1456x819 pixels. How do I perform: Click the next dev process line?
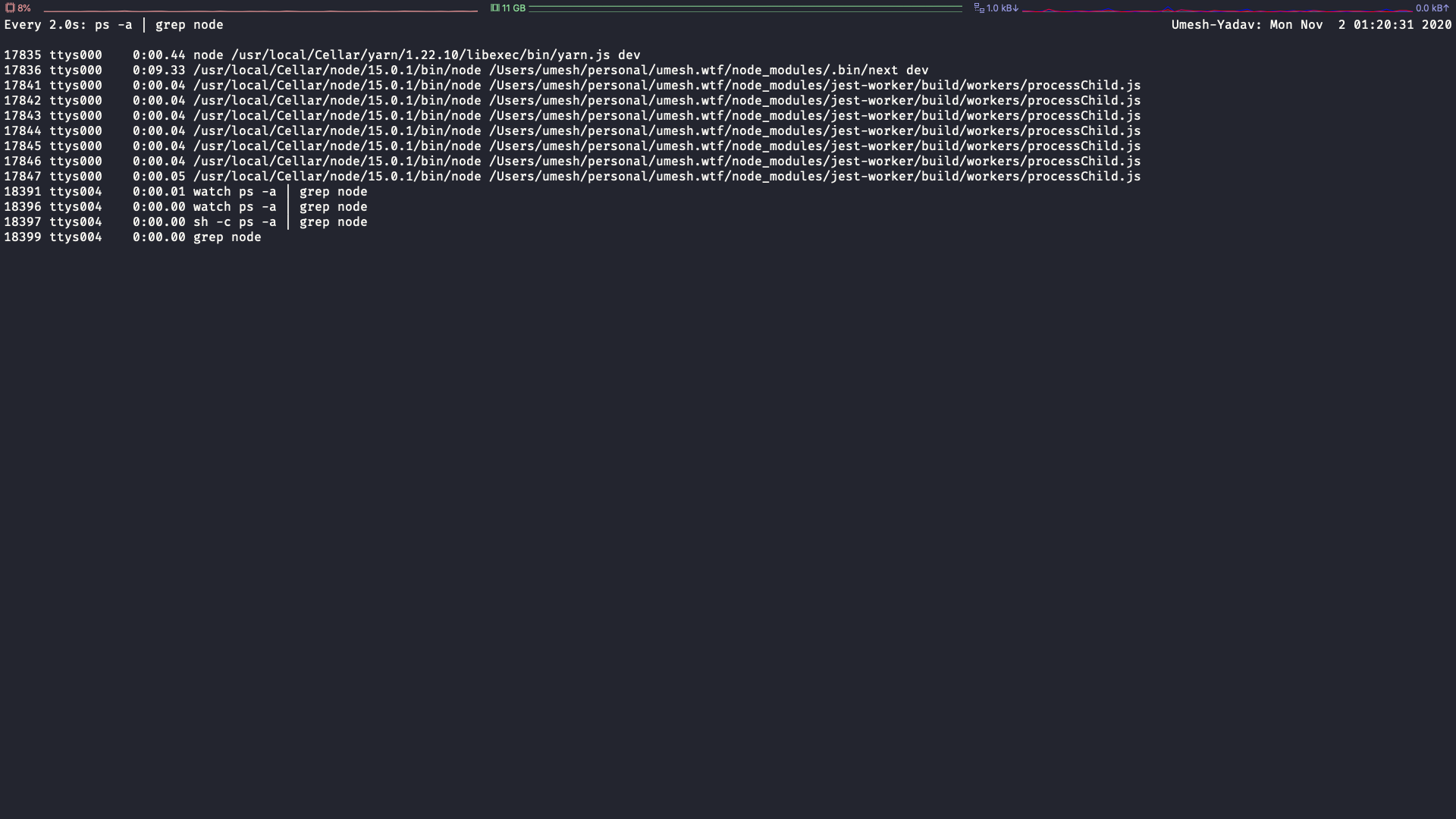point(466,70)
